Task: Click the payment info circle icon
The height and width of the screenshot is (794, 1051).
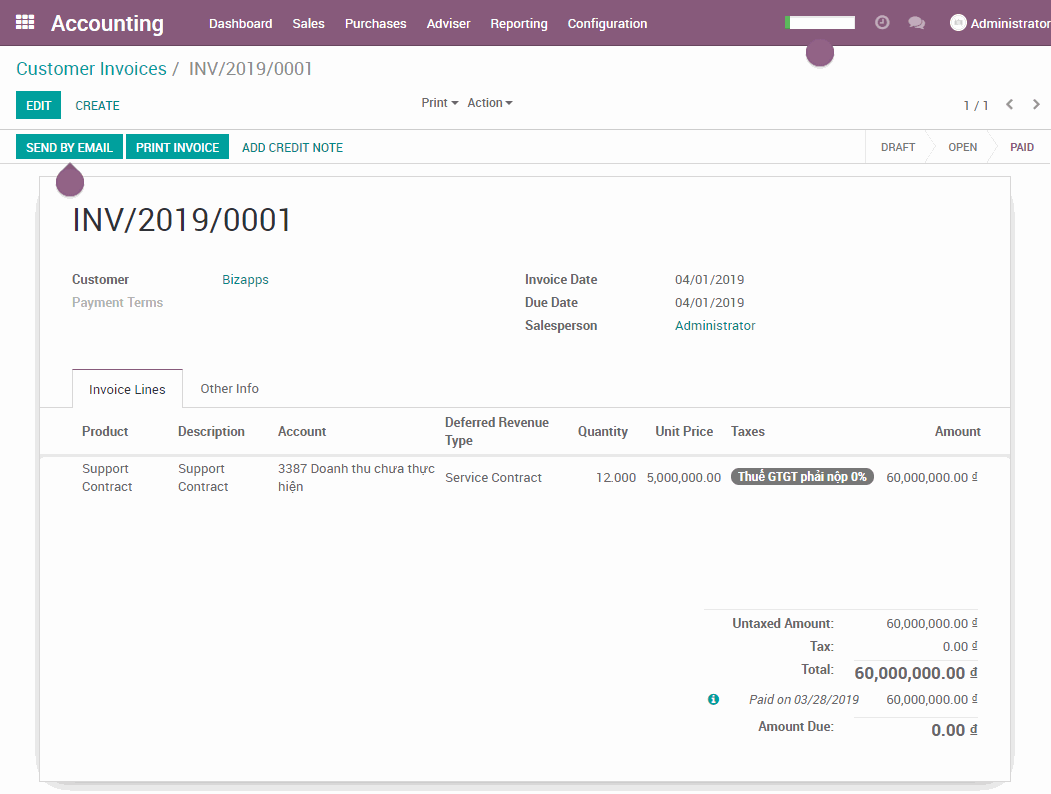Action: click(713, 700)
